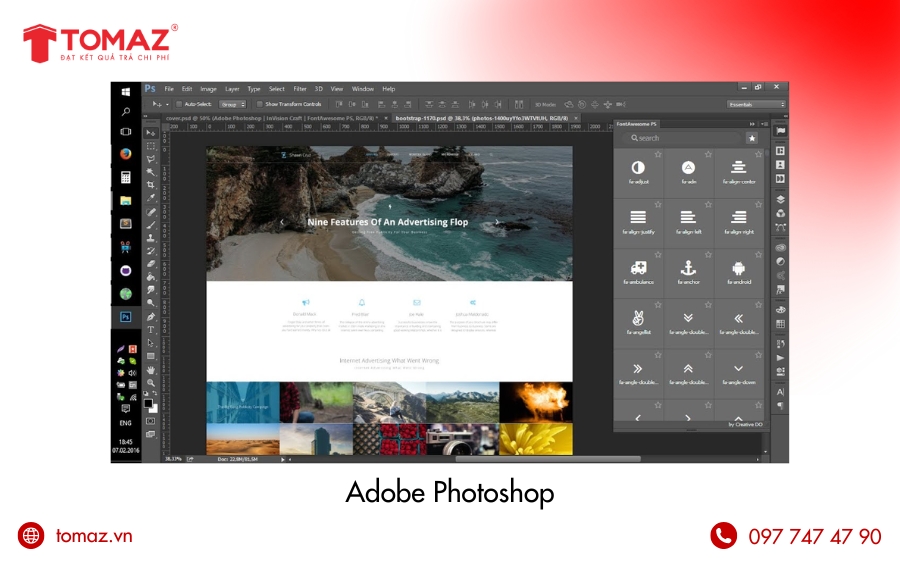Open the Group dropdown for Auto-Select
Image resolution: width=900 pixels, height=563 pixels.
(233, 104)
